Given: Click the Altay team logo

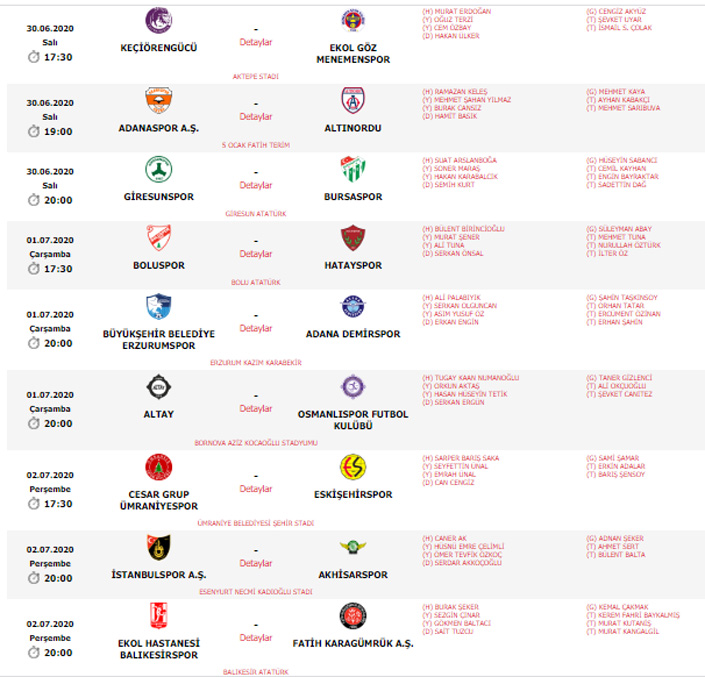Looking at the screenshot, I should pos(159,387).
